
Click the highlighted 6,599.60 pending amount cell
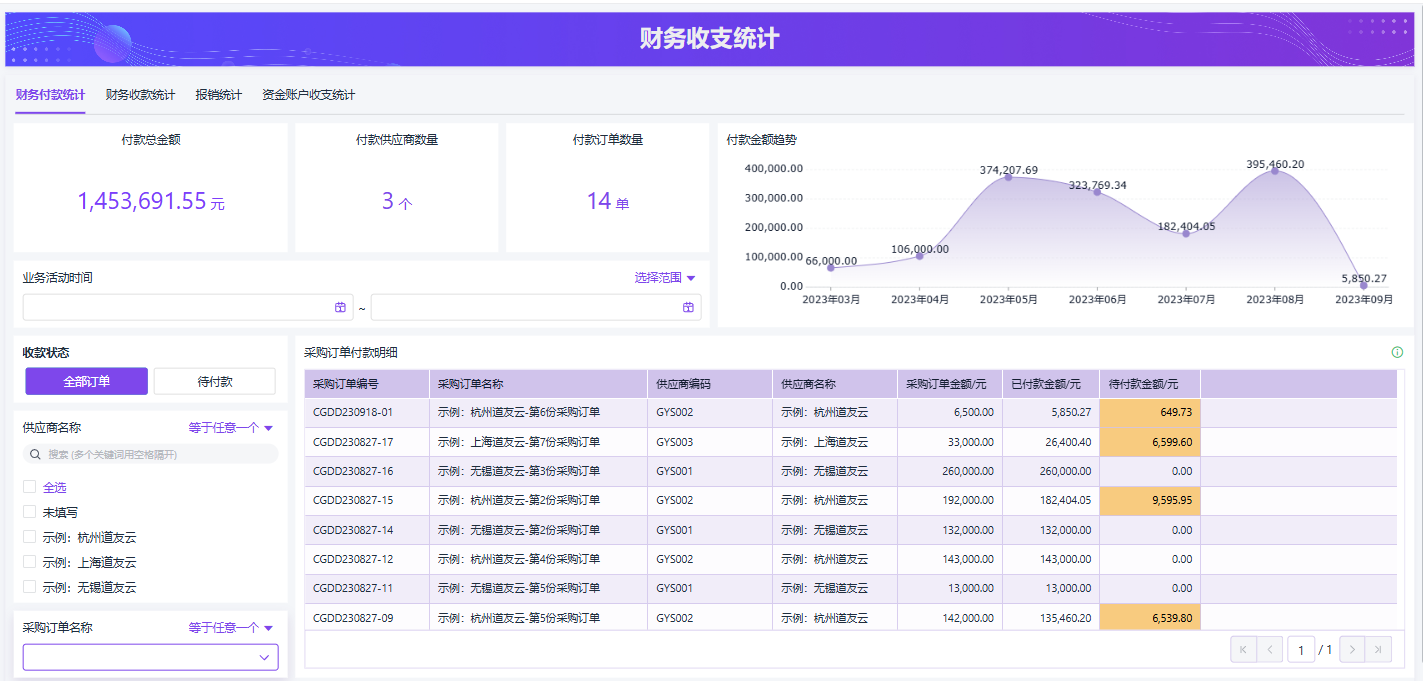coord(1150,442)
